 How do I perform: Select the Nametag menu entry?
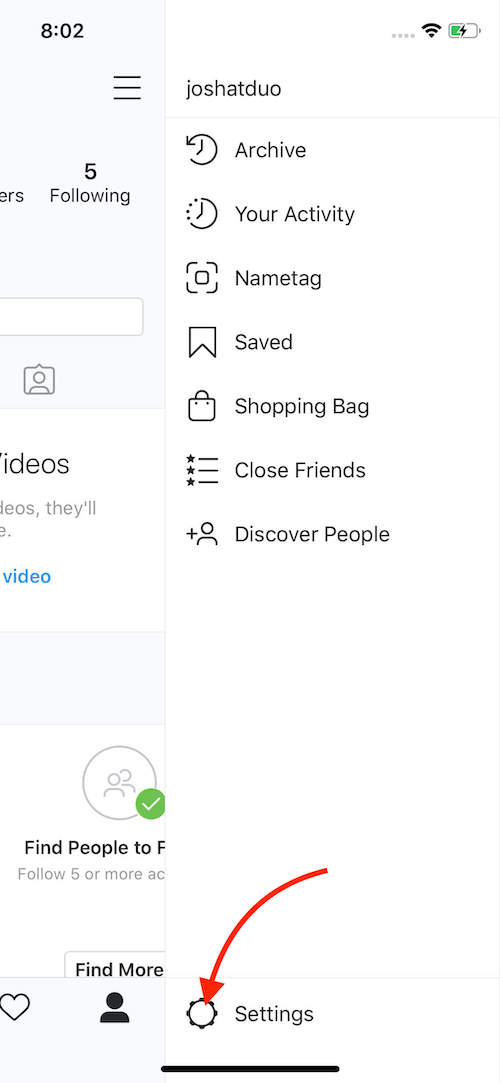point(333,278)
